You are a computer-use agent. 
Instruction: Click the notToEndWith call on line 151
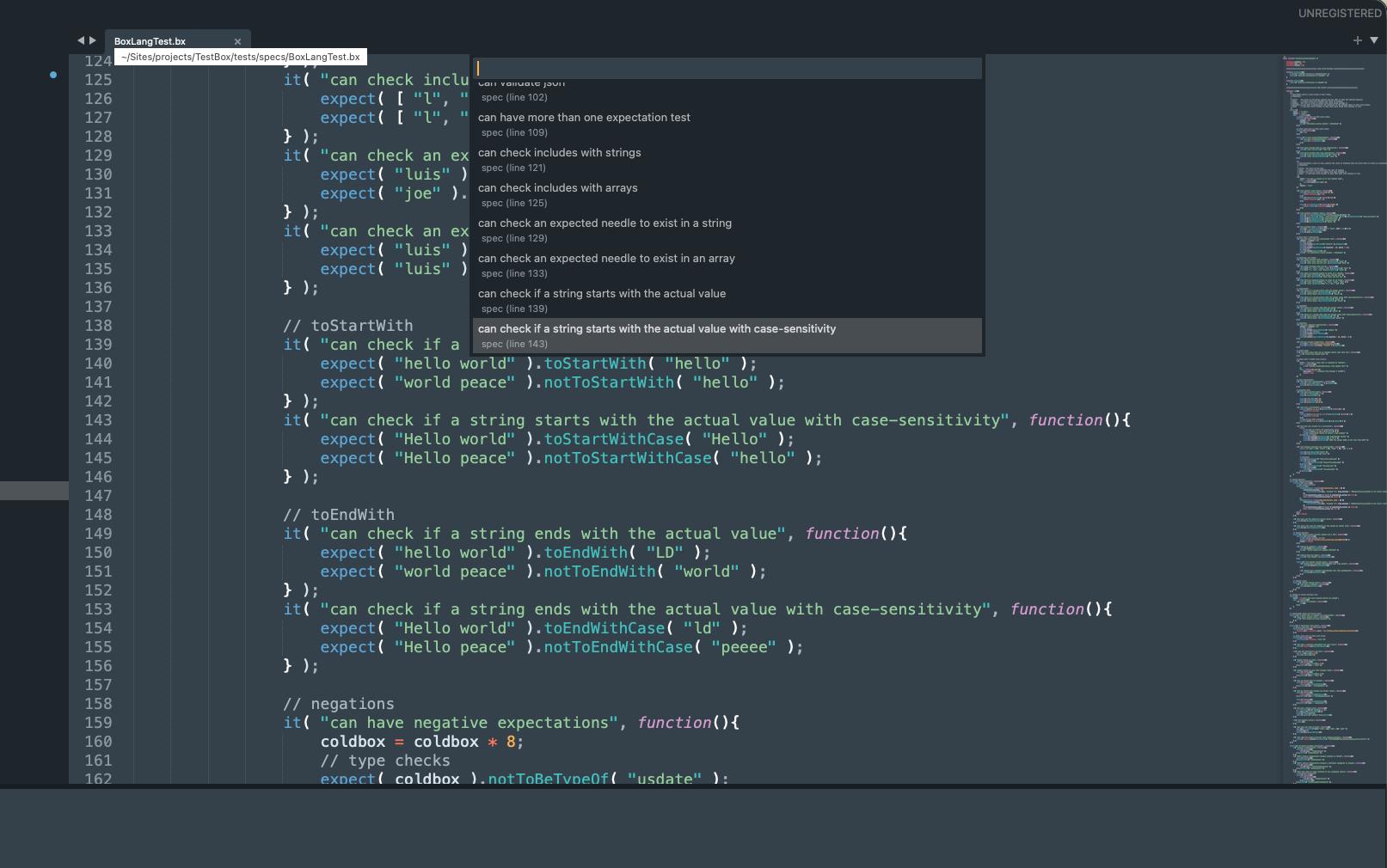tap(599, 572)
